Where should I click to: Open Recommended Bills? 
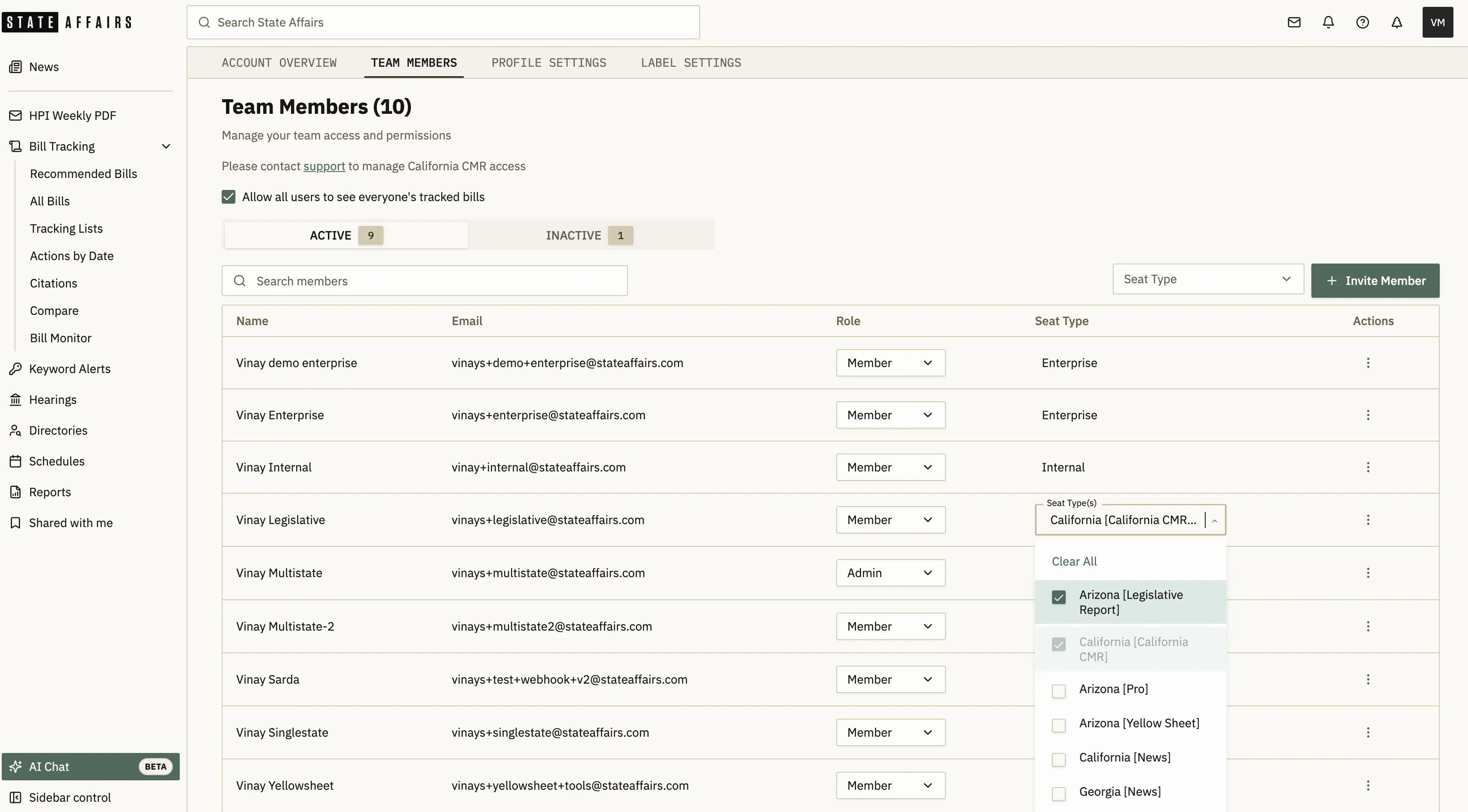pyautogui.click(x=83, y=174)
